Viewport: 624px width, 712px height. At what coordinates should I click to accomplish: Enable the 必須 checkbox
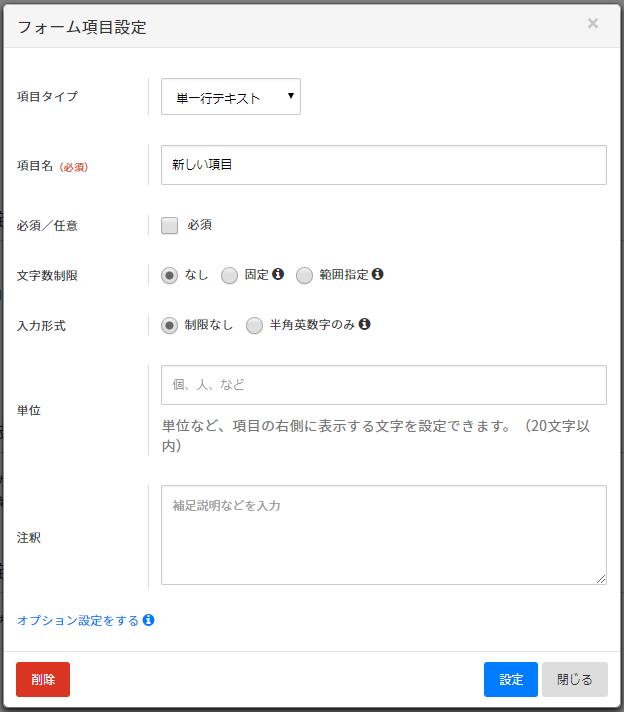(169, 225)
